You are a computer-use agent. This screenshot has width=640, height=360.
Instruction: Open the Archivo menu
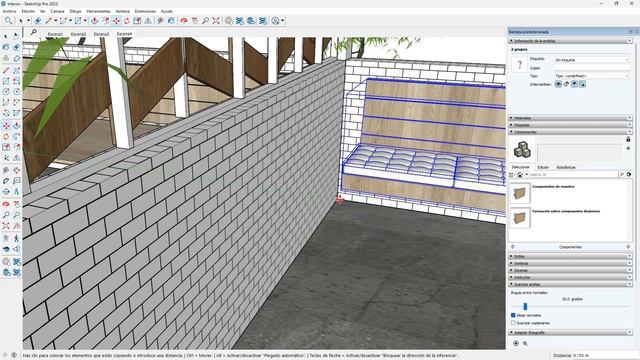[x=9, y=11]
